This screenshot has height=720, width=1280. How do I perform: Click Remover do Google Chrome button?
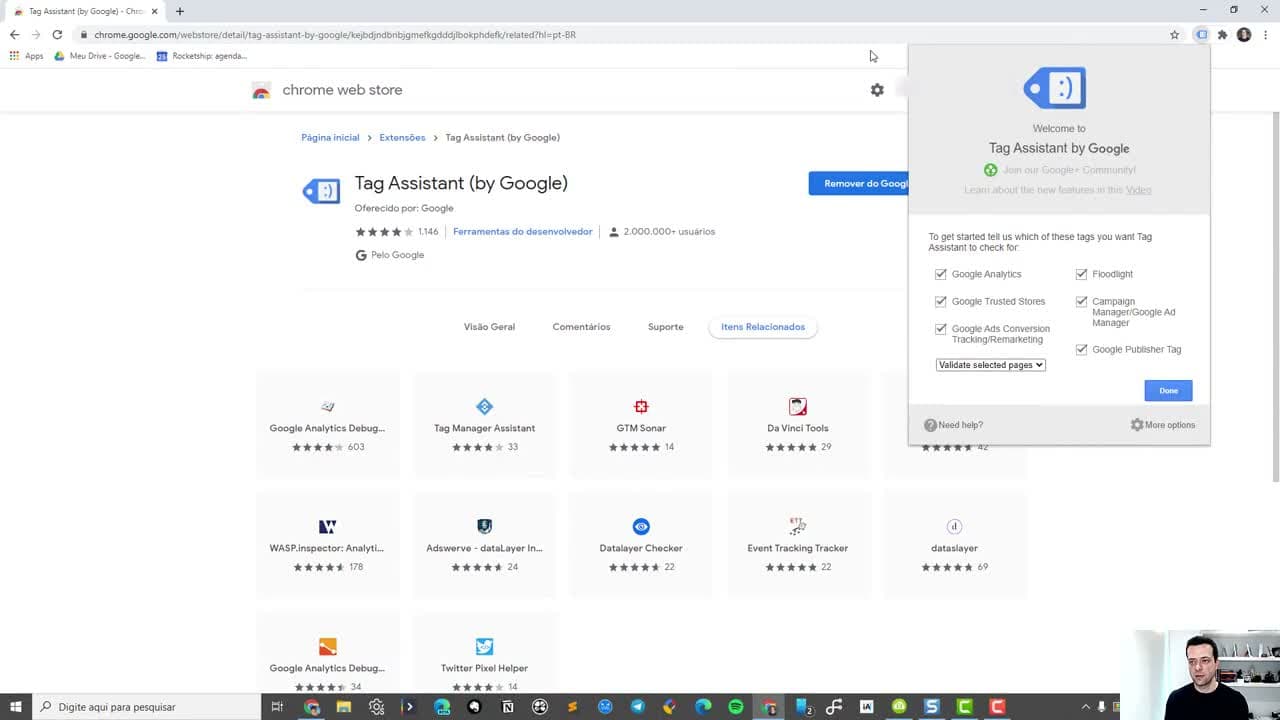859,183
